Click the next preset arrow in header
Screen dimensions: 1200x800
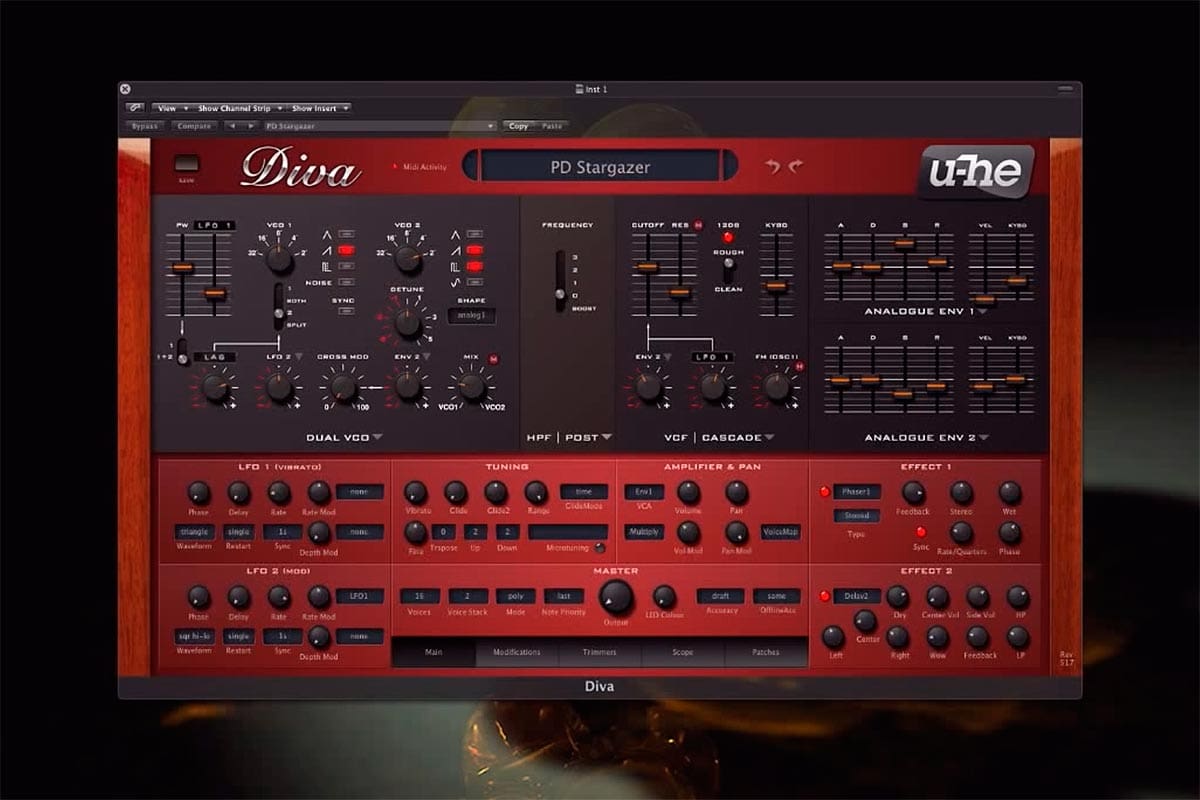pos(250,126)
